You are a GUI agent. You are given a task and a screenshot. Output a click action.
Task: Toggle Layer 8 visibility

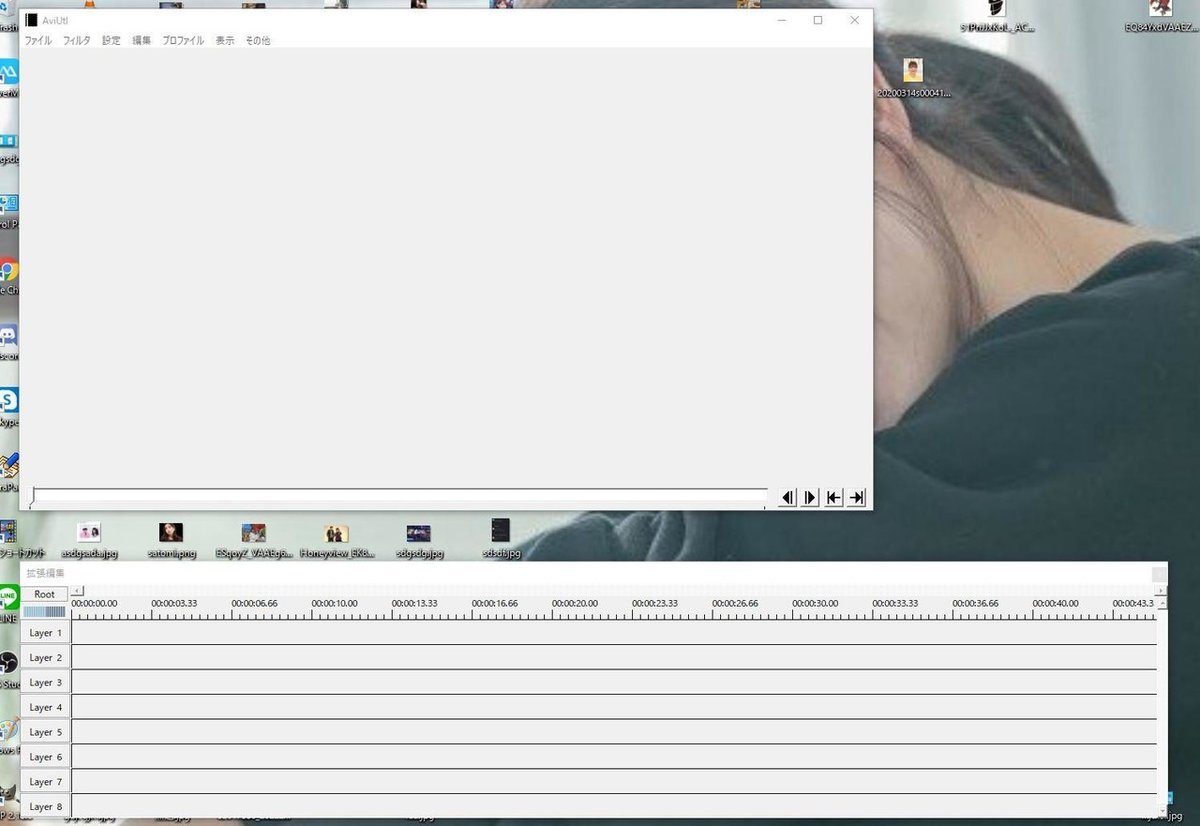pyautogui.click(x=46, y=806)
